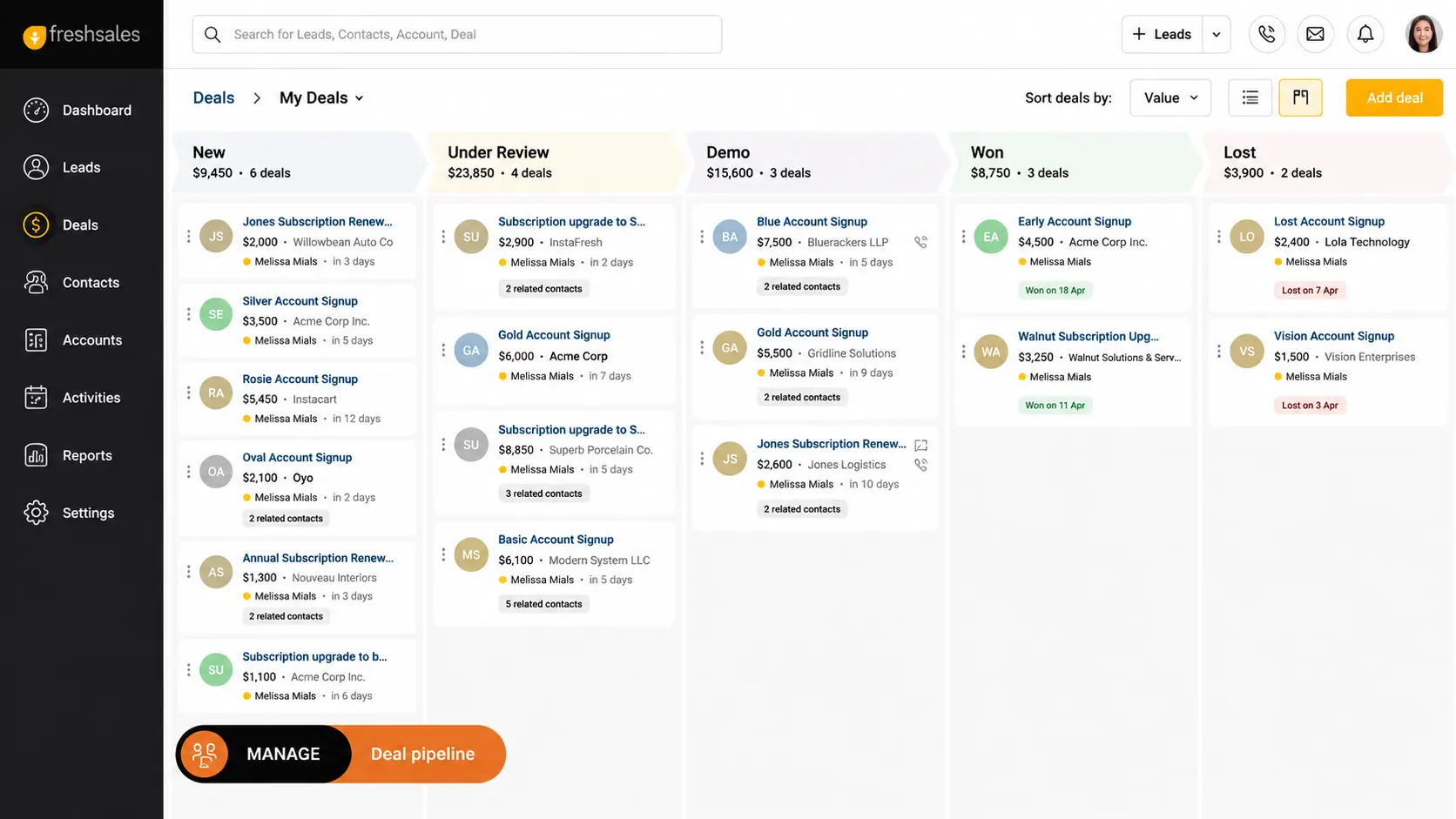Screen dimensions: 1456x819
Task: Click the Dashboard gauge icon in sidebar
Action: (36, 111)
